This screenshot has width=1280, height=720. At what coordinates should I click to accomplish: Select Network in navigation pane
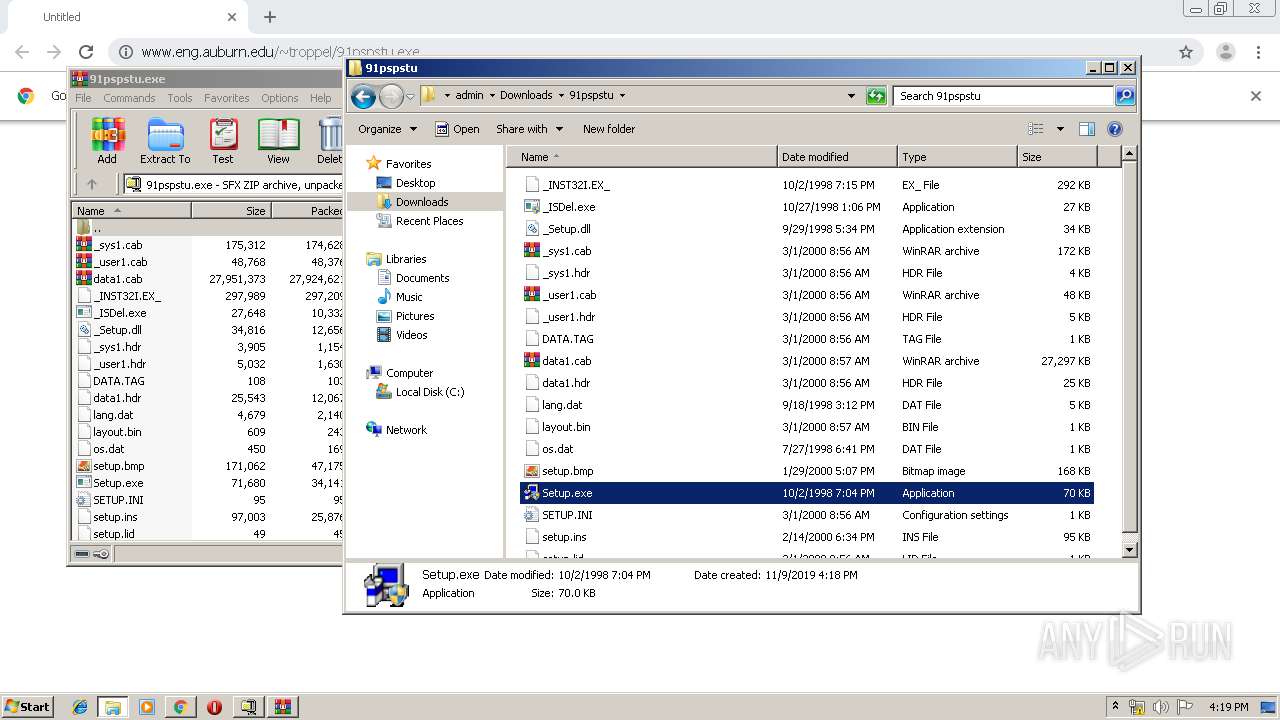coord(406,430)
